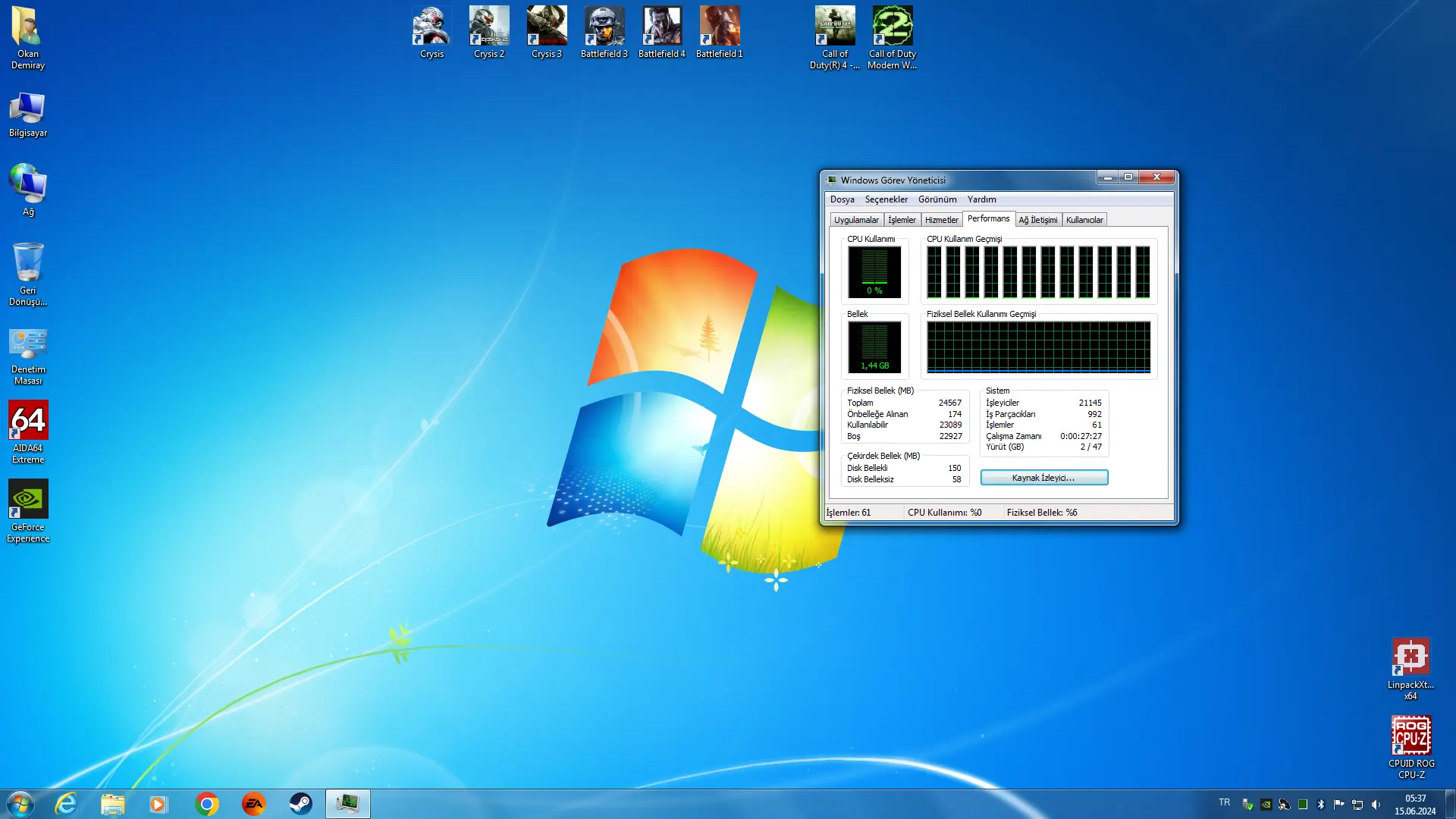Viewport: 1456px width, 819px height.
Task: Click the volume speaker tray icon
Action: pos(1376,805)
